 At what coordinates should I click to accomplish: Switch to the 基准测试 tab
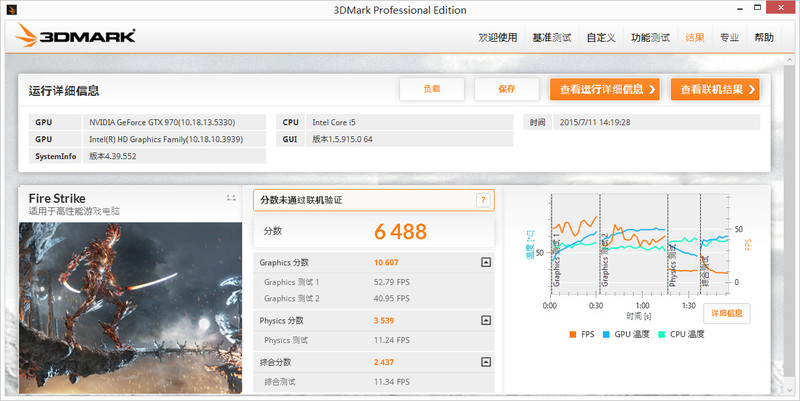pyautogui.click(x=552, y=37)
